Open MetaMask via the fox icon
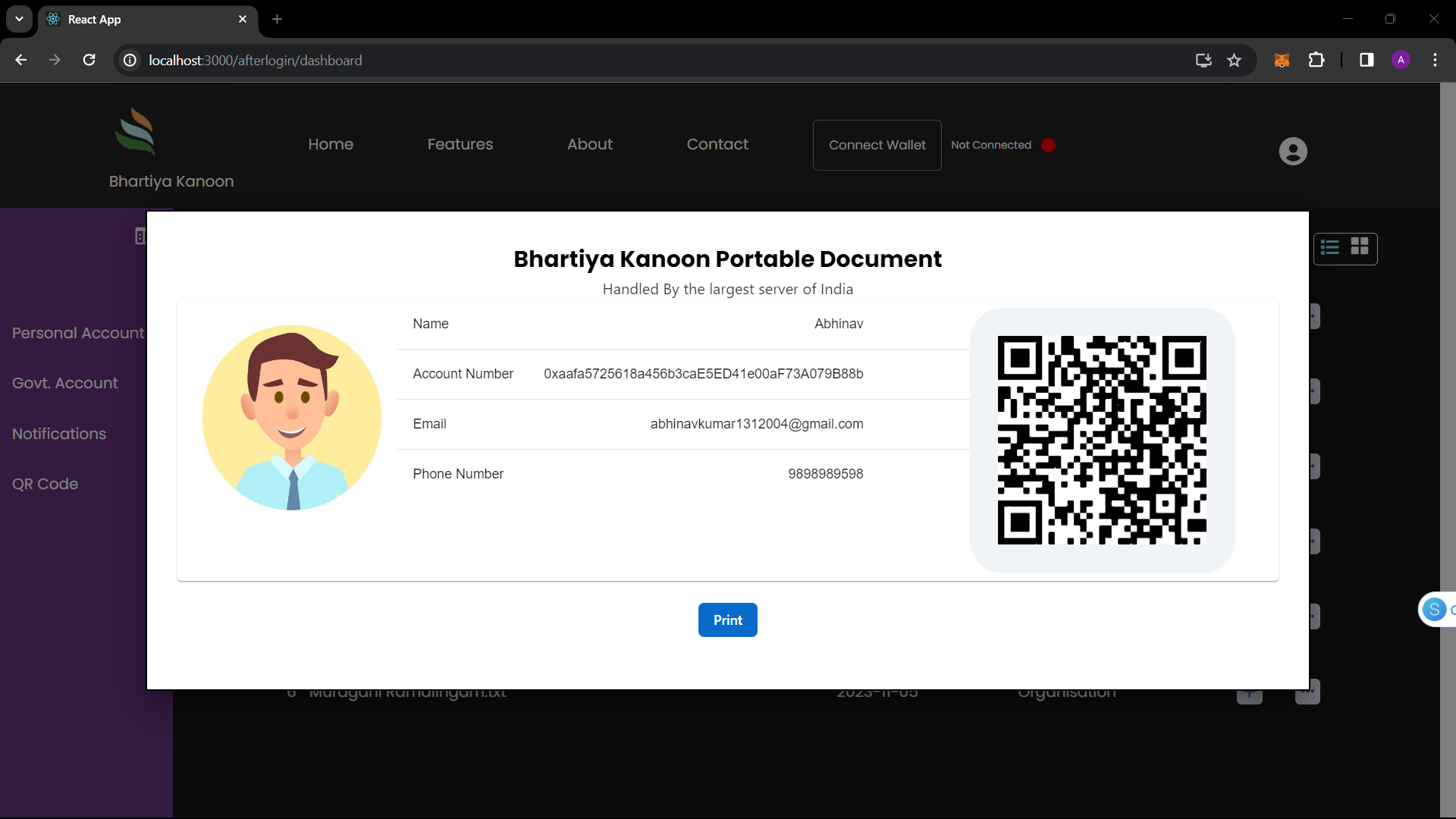 pyautogui.click(x=1282, y=60)
